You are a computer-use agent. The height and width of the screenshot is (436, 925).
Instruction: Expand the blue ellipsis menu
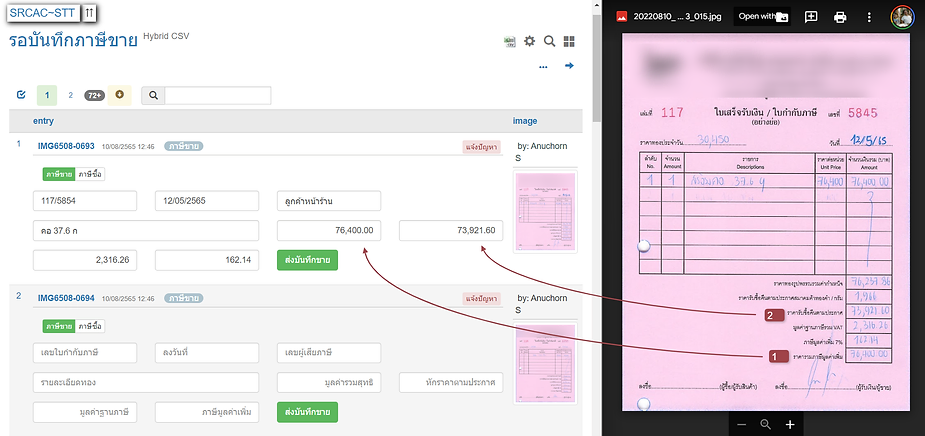[x=543, y=67]
